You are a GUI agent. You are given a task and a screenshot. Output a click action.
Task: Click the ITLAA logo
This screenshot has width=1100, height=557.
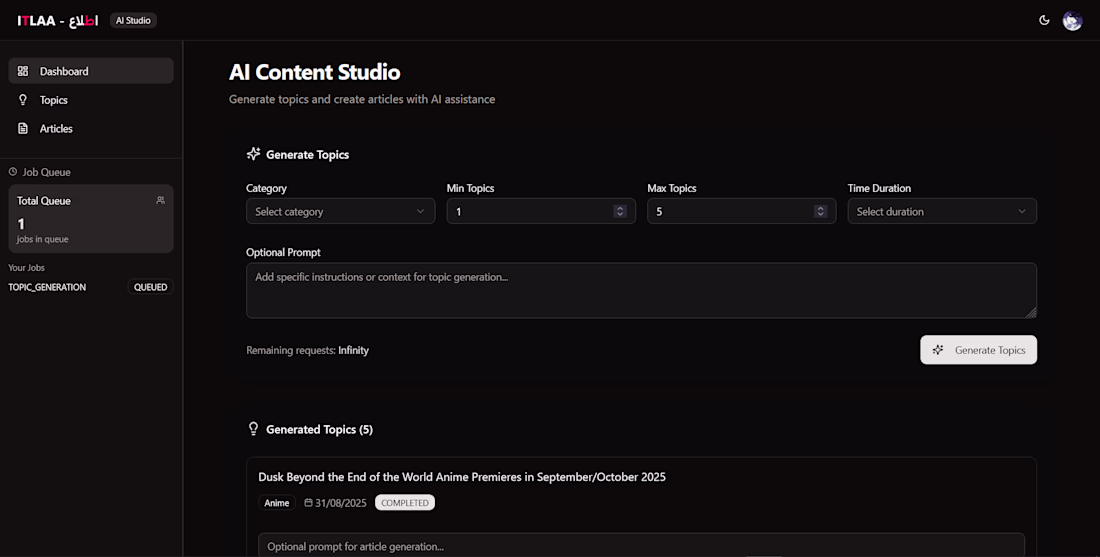click(57, 20)
